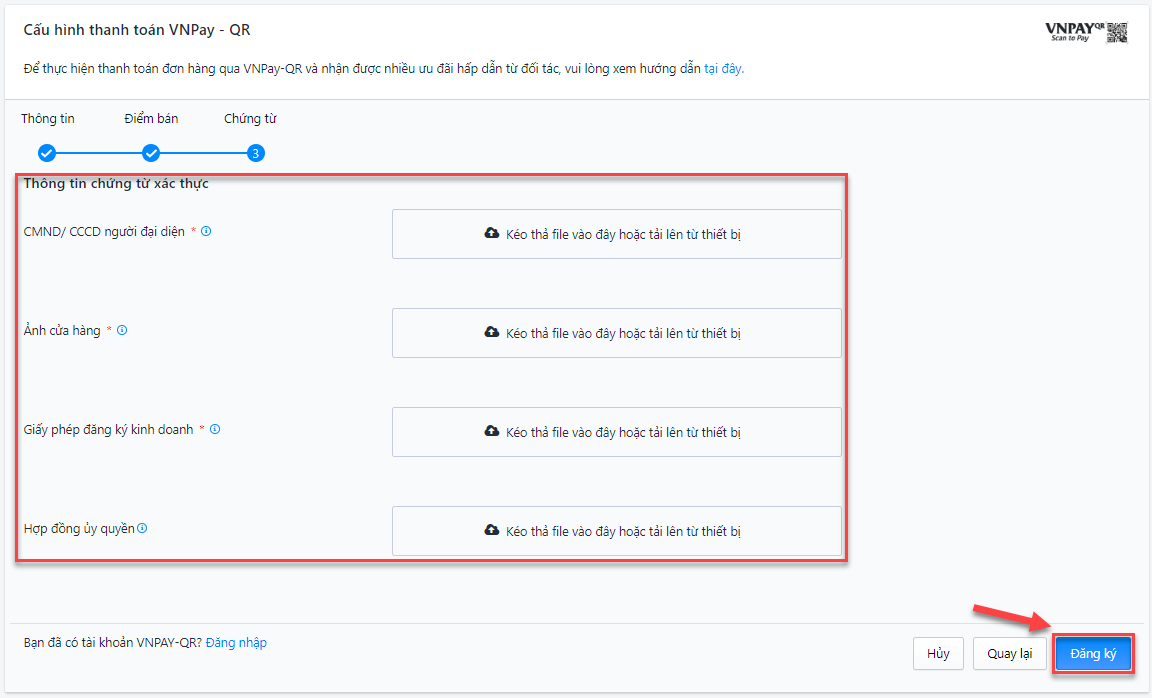Image resolution: width=1152 pixels, height=698 pixels.
Task: Upload file for Hợp đồng ủy quyền
Action: pos(616,531)
